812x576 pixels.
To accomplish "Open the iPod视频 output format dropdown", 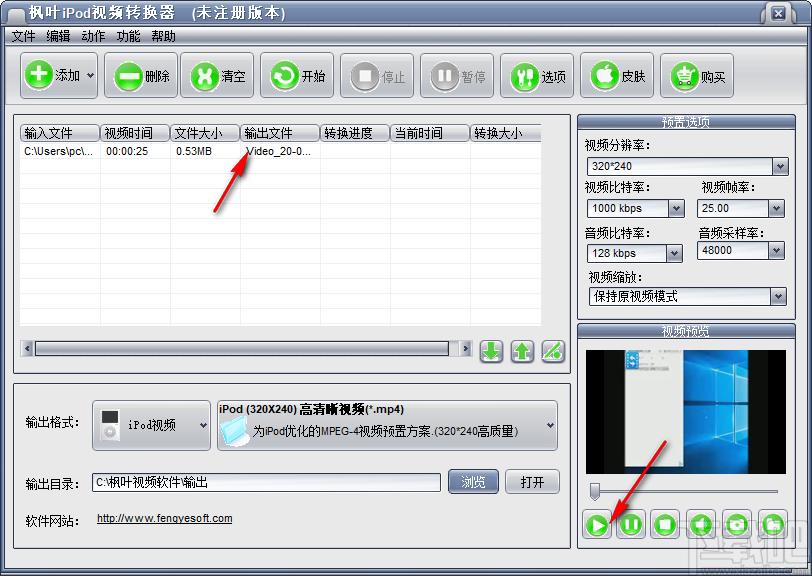I will pos(151,425).
